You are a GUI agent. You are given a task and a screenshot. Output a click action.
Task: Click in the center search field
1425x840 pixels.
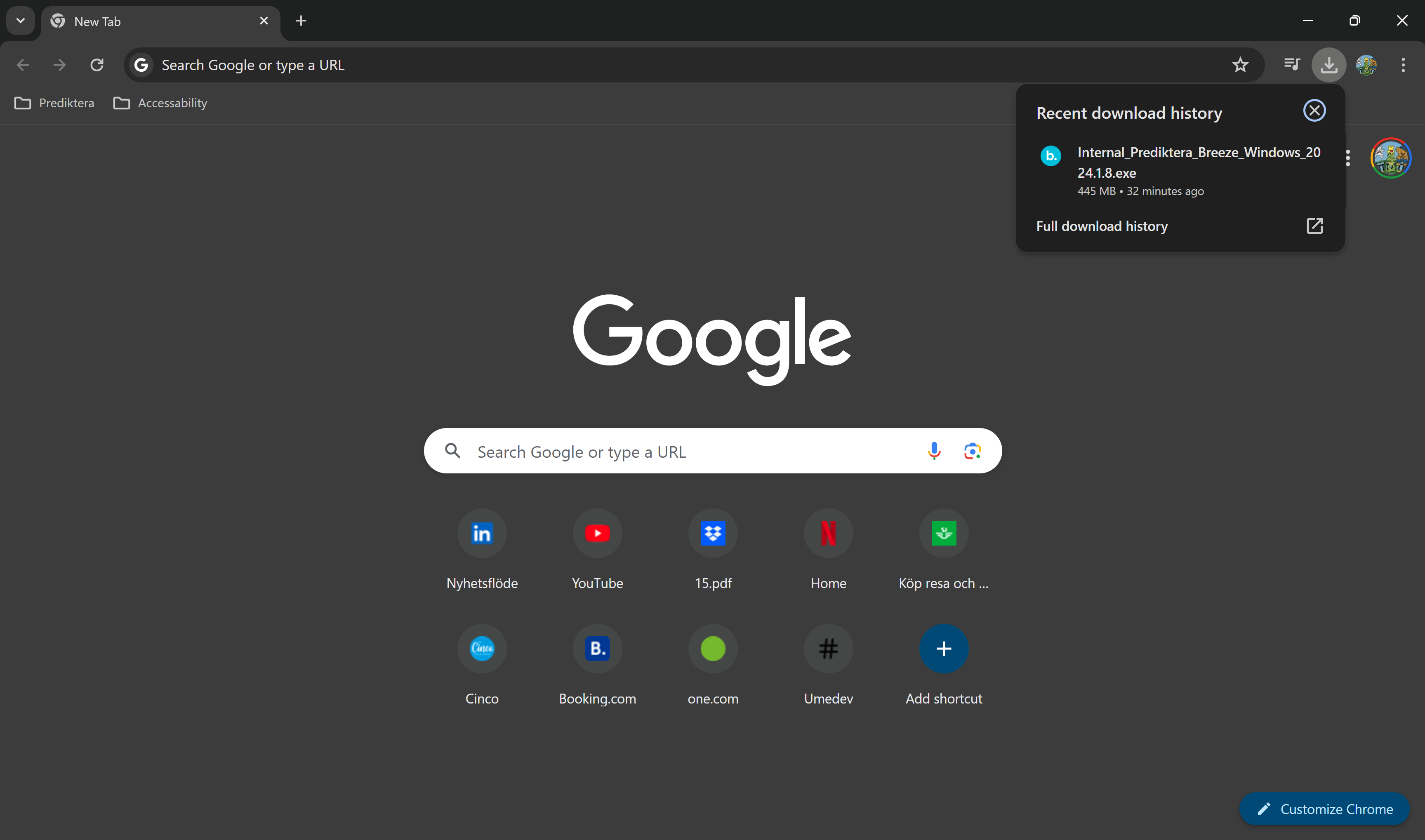679,451
